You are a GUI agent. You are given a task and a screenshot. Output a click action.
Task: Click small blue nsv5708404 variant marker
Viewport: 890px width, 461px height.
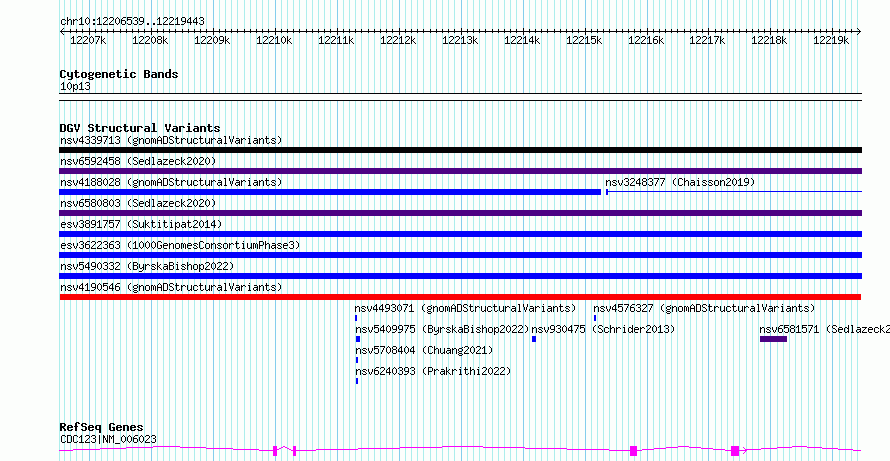pos(356,360)
